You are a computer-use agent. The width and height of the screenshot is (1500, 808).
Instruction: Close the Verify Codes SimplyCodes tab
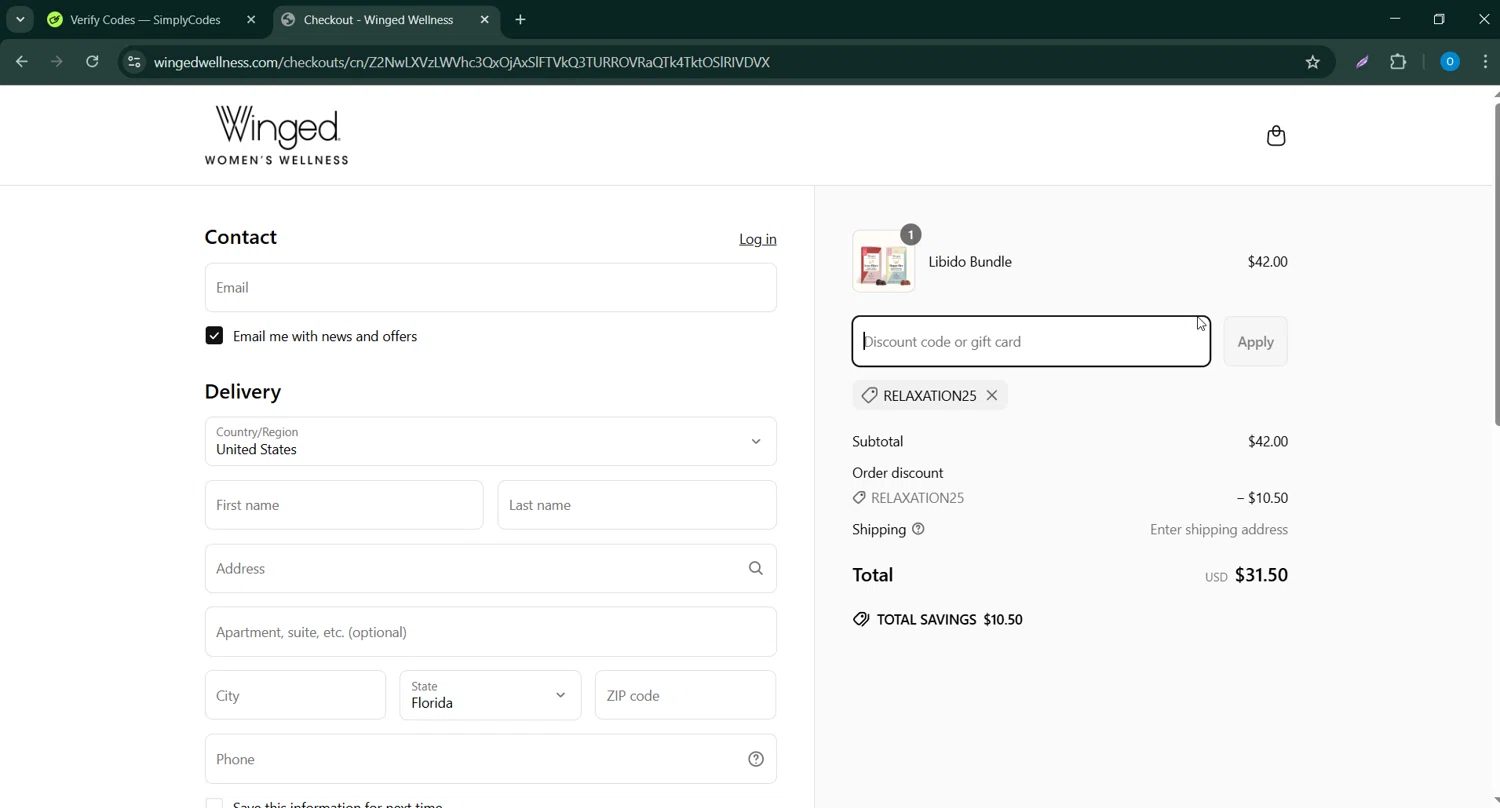(251, 20)
